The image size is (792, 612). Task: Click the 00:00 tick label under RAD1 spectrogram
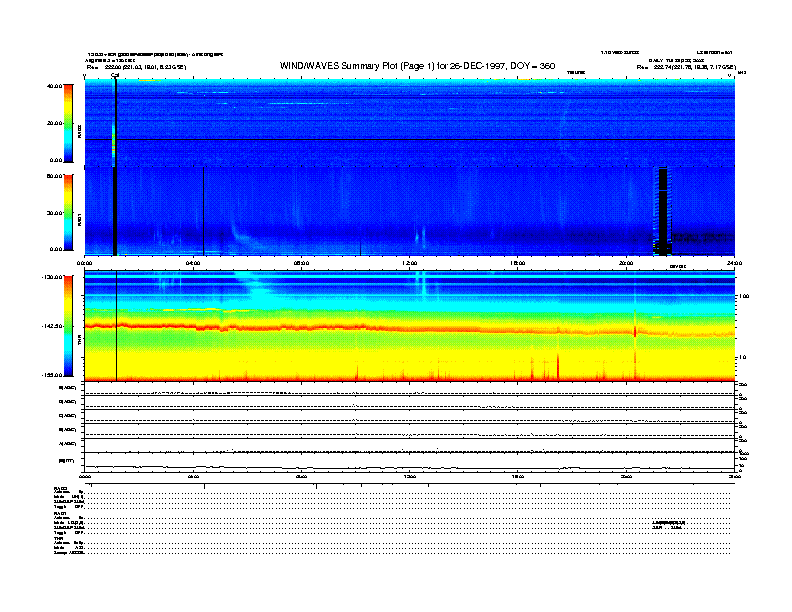click(84, 263)
